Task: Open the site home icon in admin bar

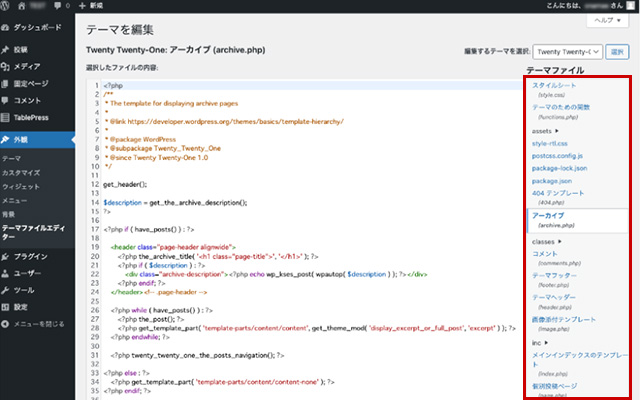Action: click(22, 6)
